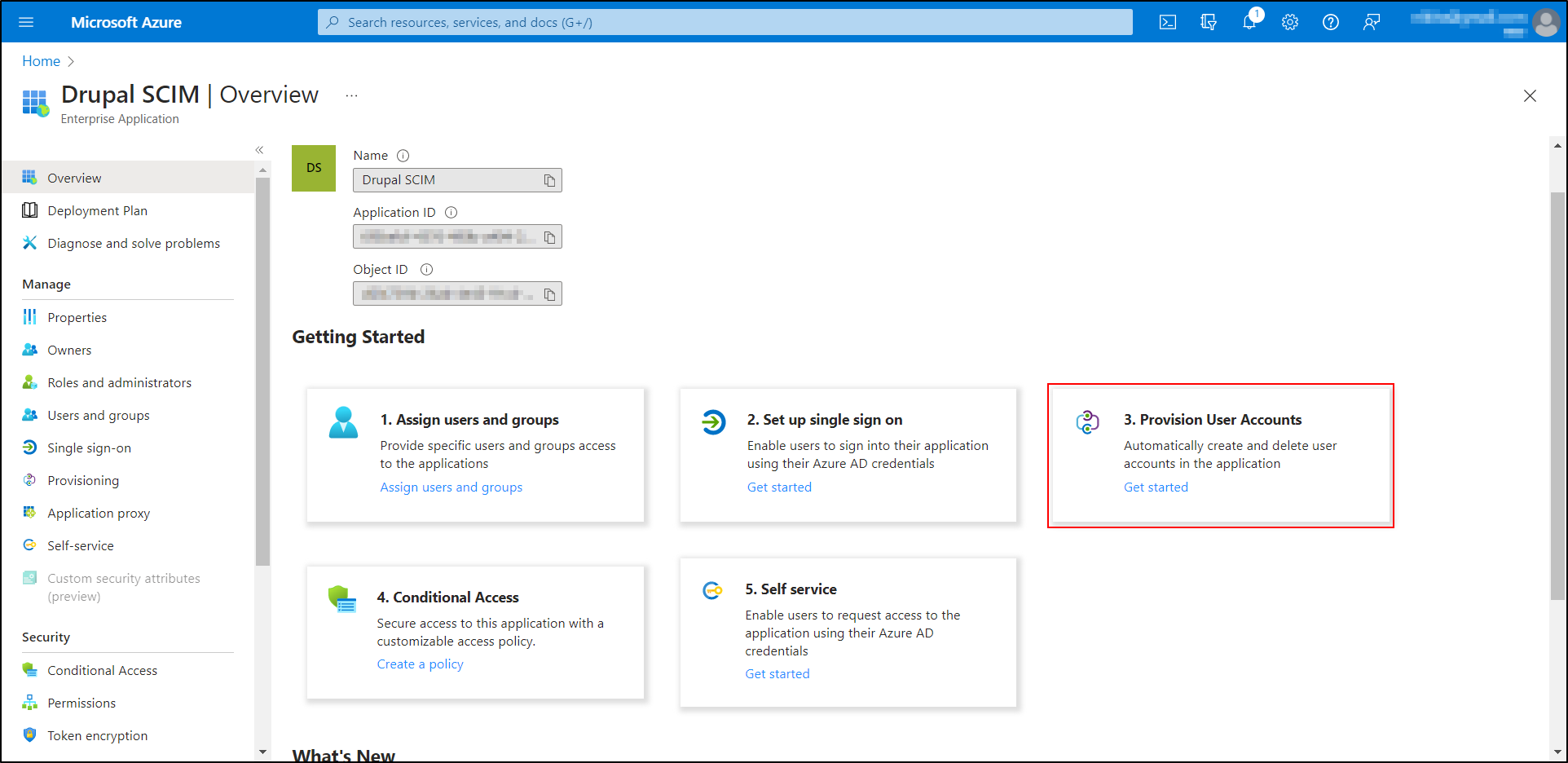Expand the Home breadcrumb chevron
Screen dimensions: 1568x763
point(70,61)
